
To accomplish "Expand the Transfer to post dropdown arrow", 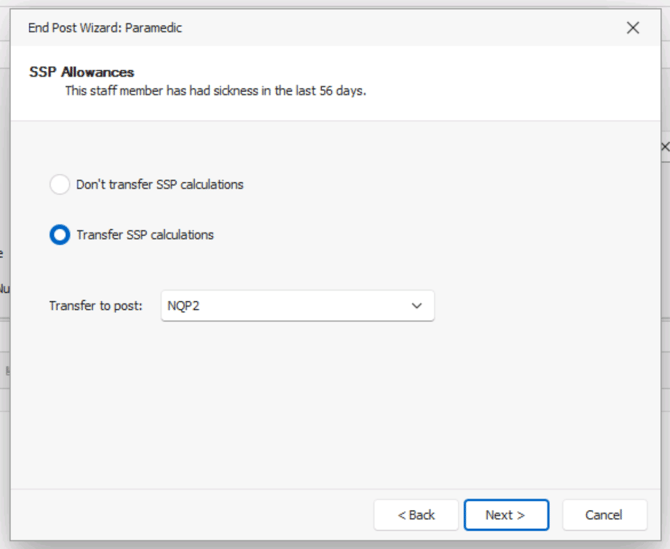I will click(417, 306).
